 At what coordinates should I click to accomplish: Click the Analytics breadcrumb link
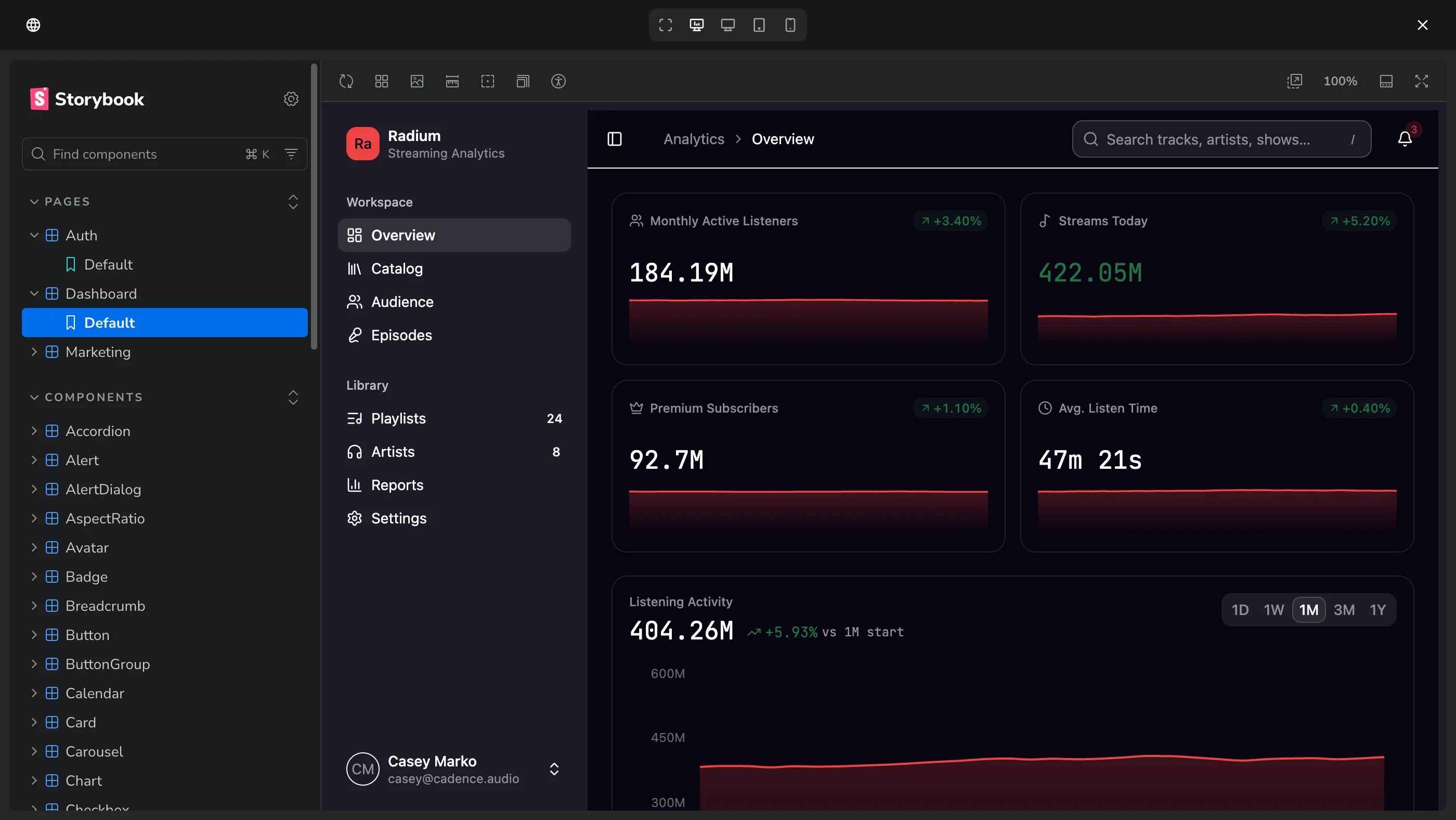[x=694, y=139]
